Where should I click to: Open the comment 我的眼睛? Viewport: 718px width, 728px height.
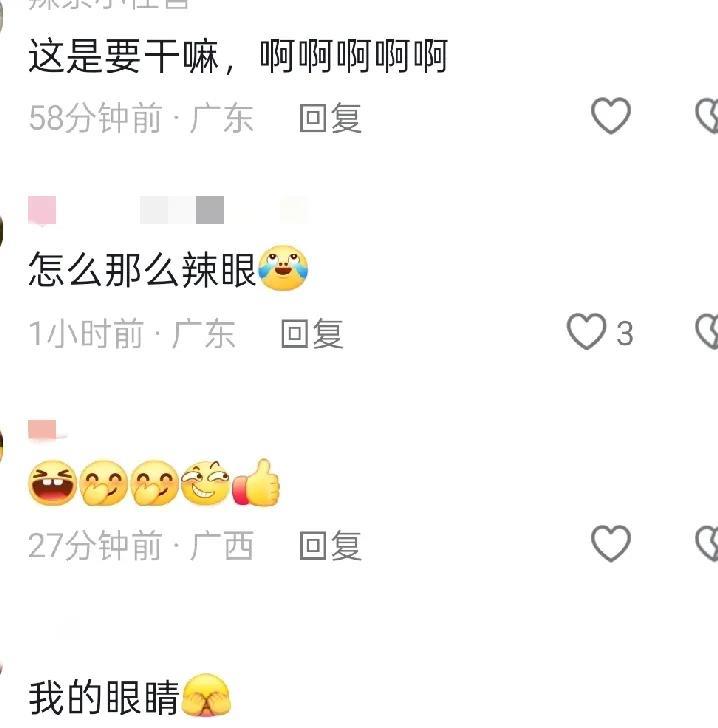tap(130, 696)
